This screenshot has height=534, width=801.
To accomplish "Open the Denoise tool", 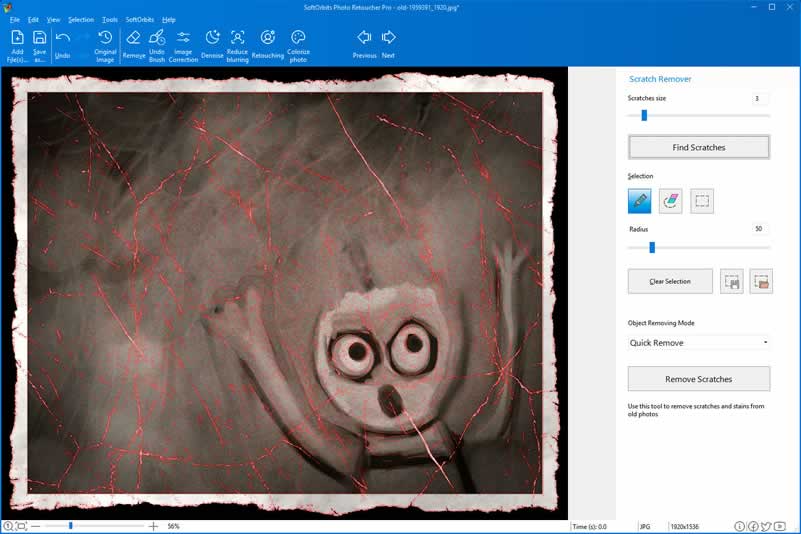I will tap(212, 45).
